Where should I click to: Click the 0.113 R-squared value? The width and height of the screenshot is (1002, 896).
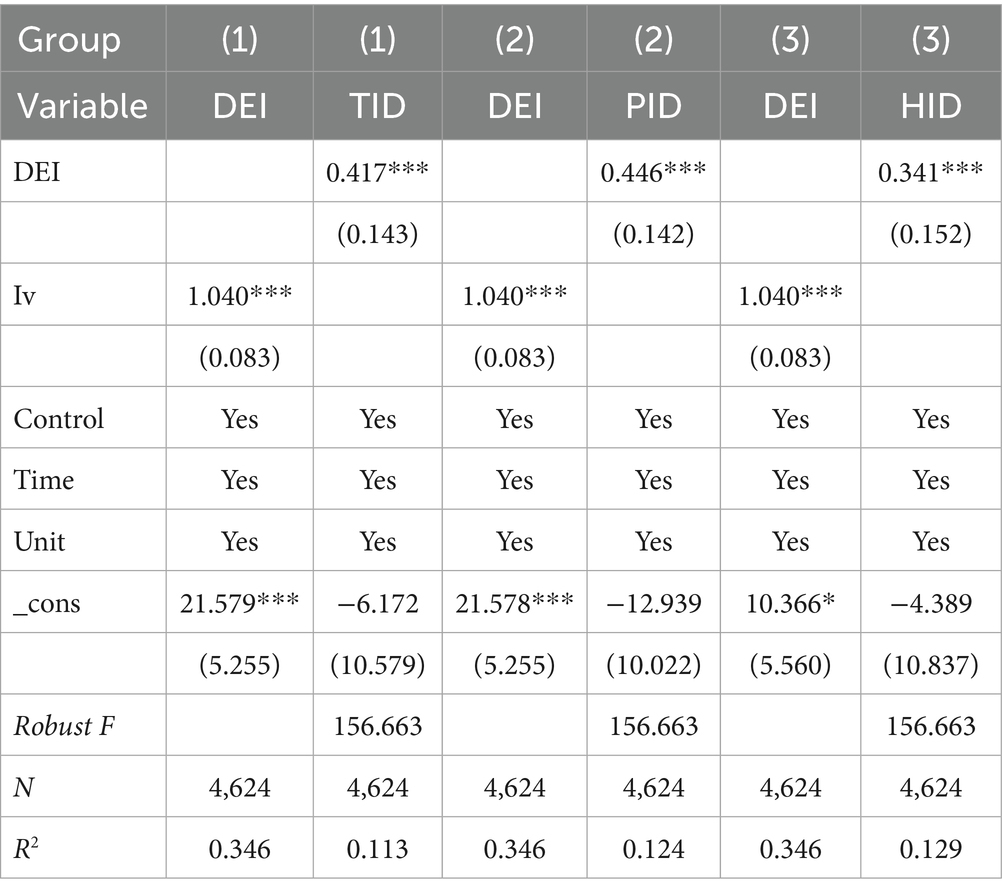pyautogui.click(x=378, y=849)
